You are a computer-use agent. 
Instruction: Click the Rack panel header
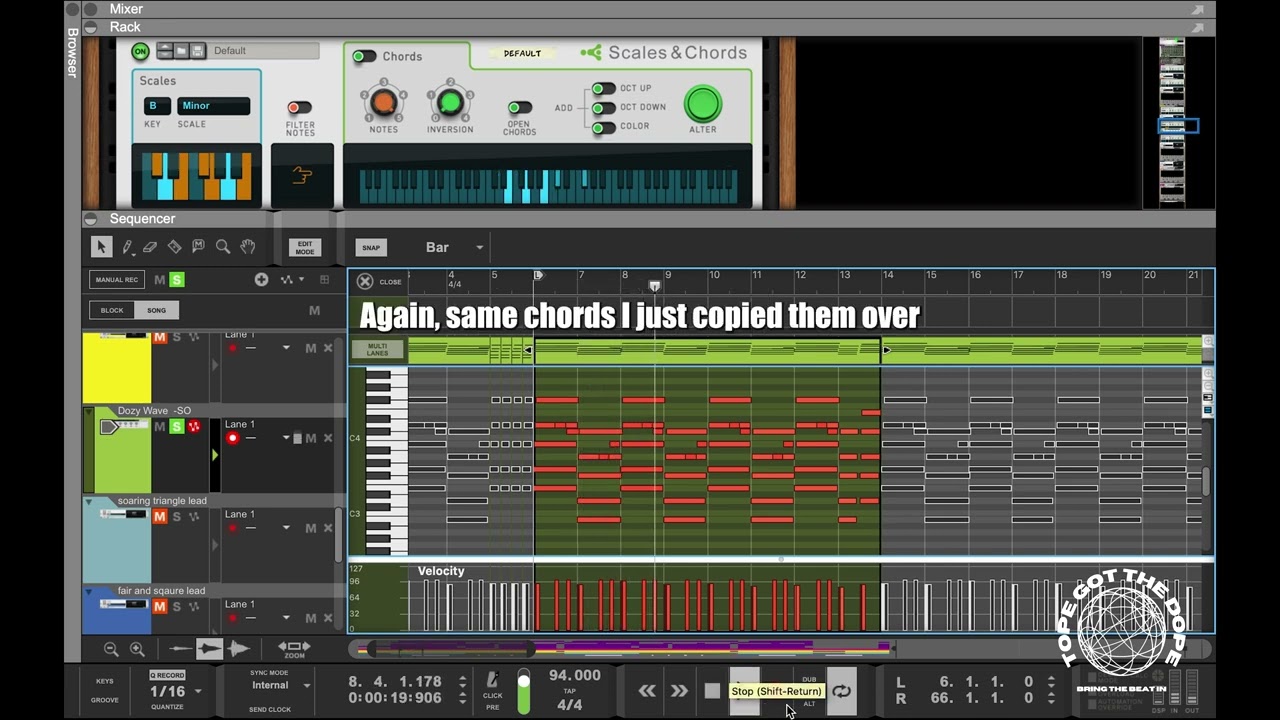pyautogui.click(x=125, y=27)
